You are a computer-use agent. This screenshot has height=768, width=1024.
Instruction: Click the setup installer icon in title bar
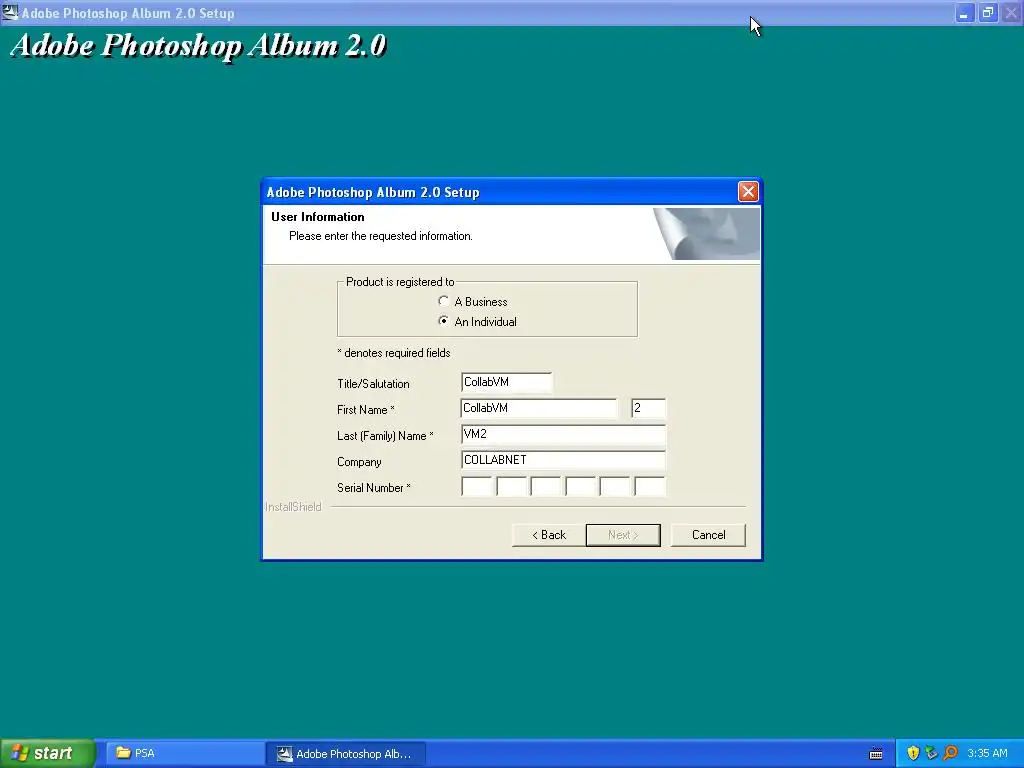tap(10, 12)
